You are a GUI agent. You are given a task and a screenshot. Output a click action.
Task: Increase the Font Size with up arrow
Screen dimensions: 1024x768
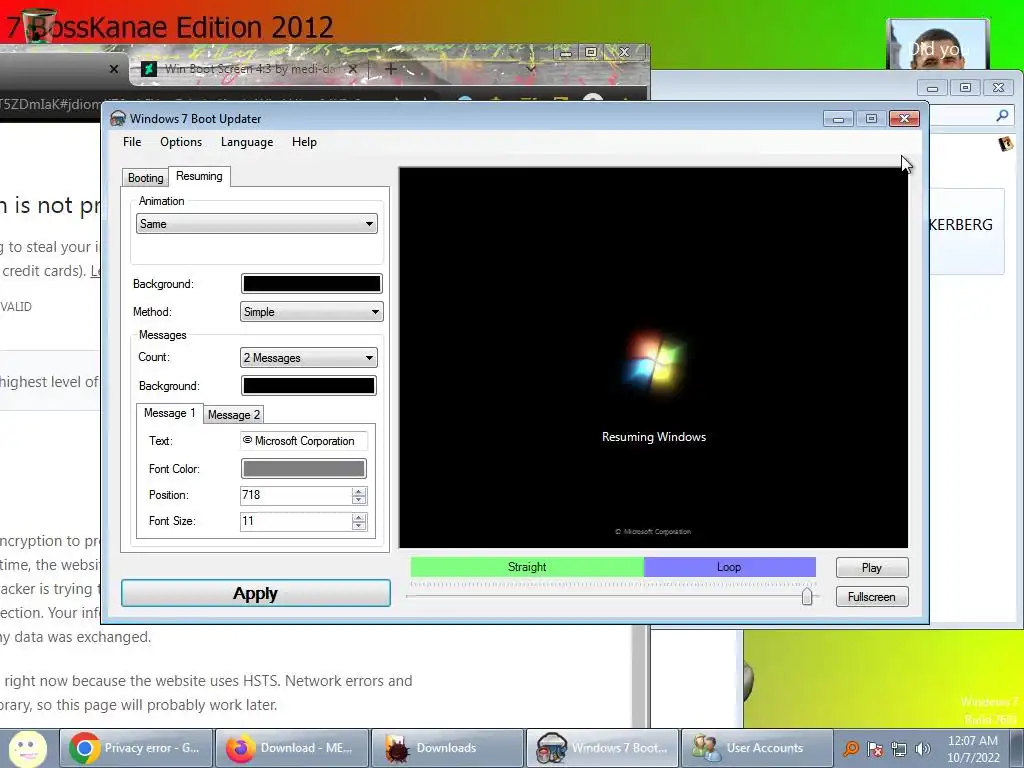coord(359,517)
